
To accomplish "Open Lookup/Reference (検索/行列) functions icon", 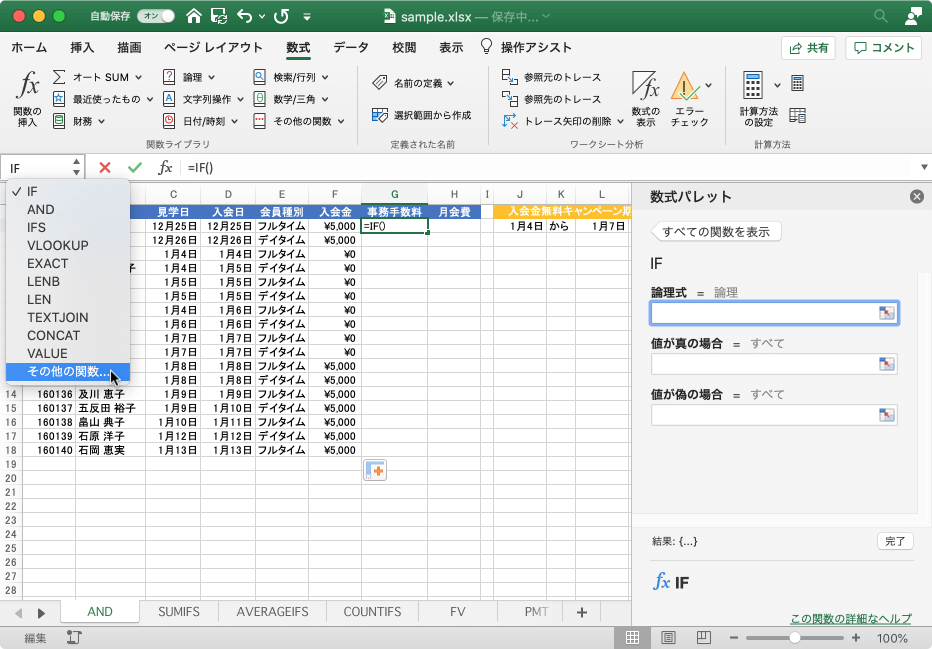I will click(260, 77).
